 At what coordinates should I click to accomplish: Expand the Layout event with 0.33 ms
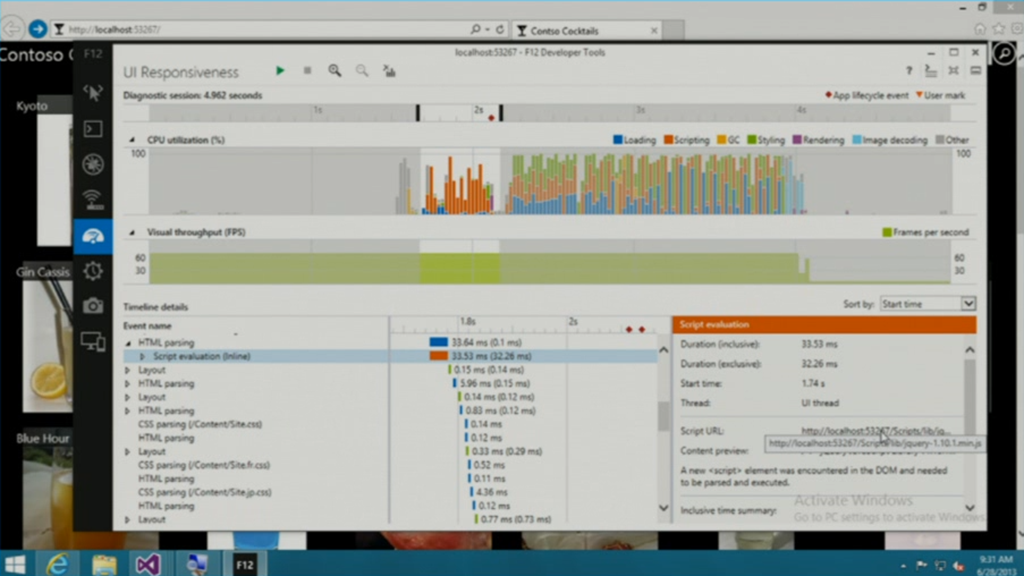128,452
